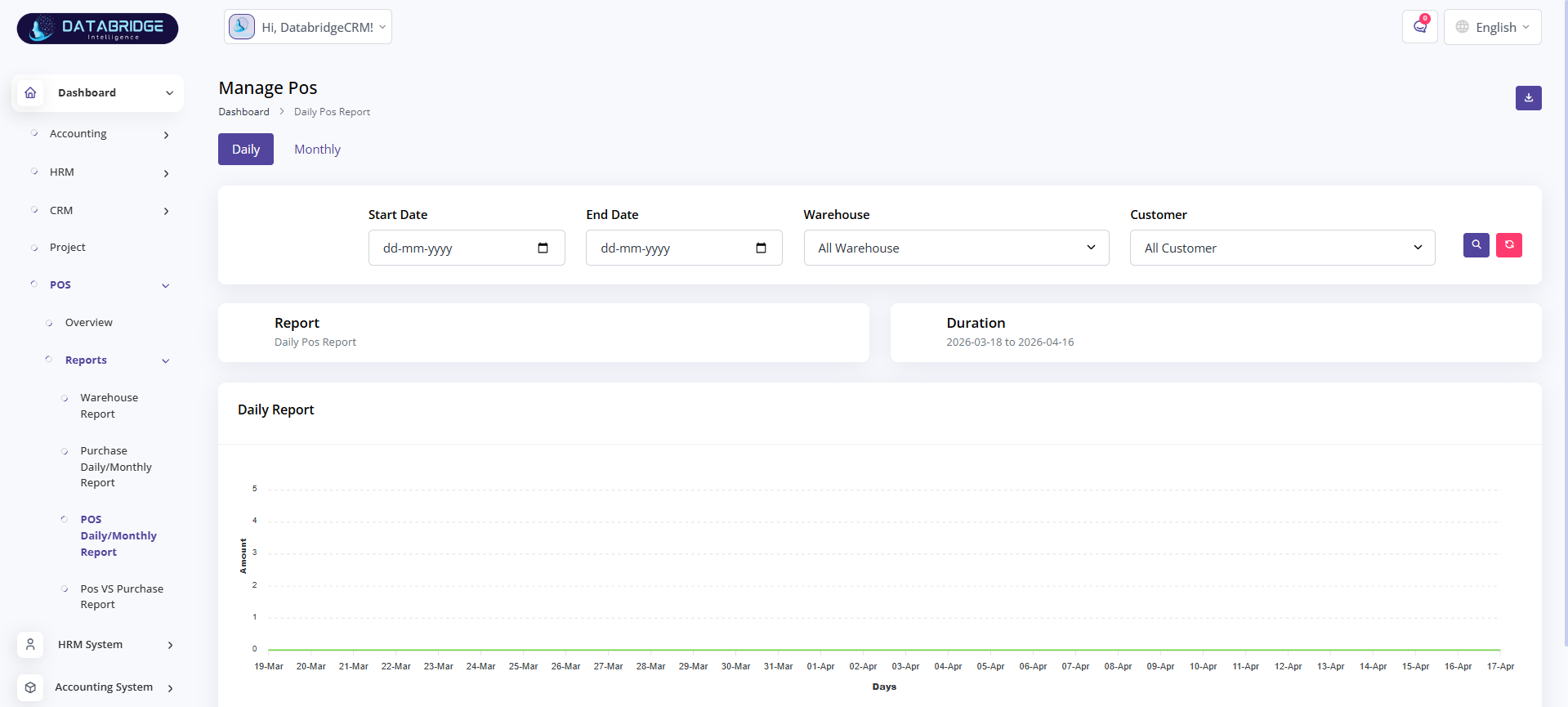Click the search filter button
This screenshot has width=1568, height=707.
1476,245
